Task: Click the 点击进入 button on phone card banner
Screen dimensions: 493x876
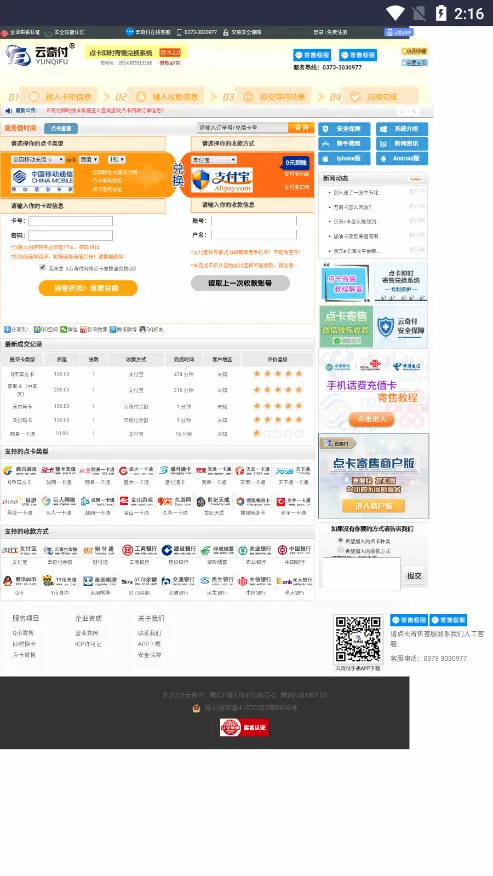Action: 372,419
